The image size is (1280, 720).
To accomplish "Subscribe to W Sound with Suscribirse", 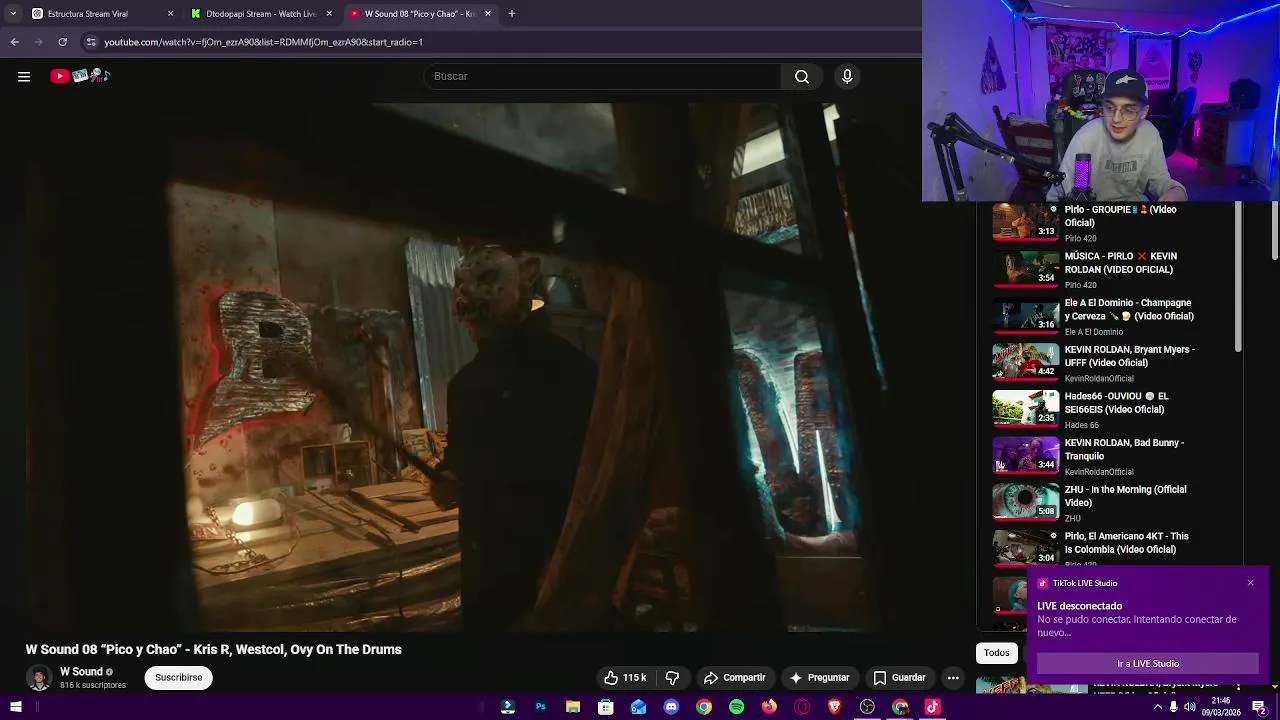I will pos(178,677).
